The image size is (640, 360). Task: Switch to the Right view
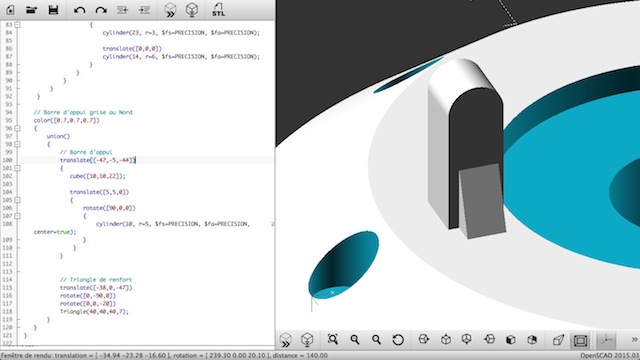pos(424,339)
